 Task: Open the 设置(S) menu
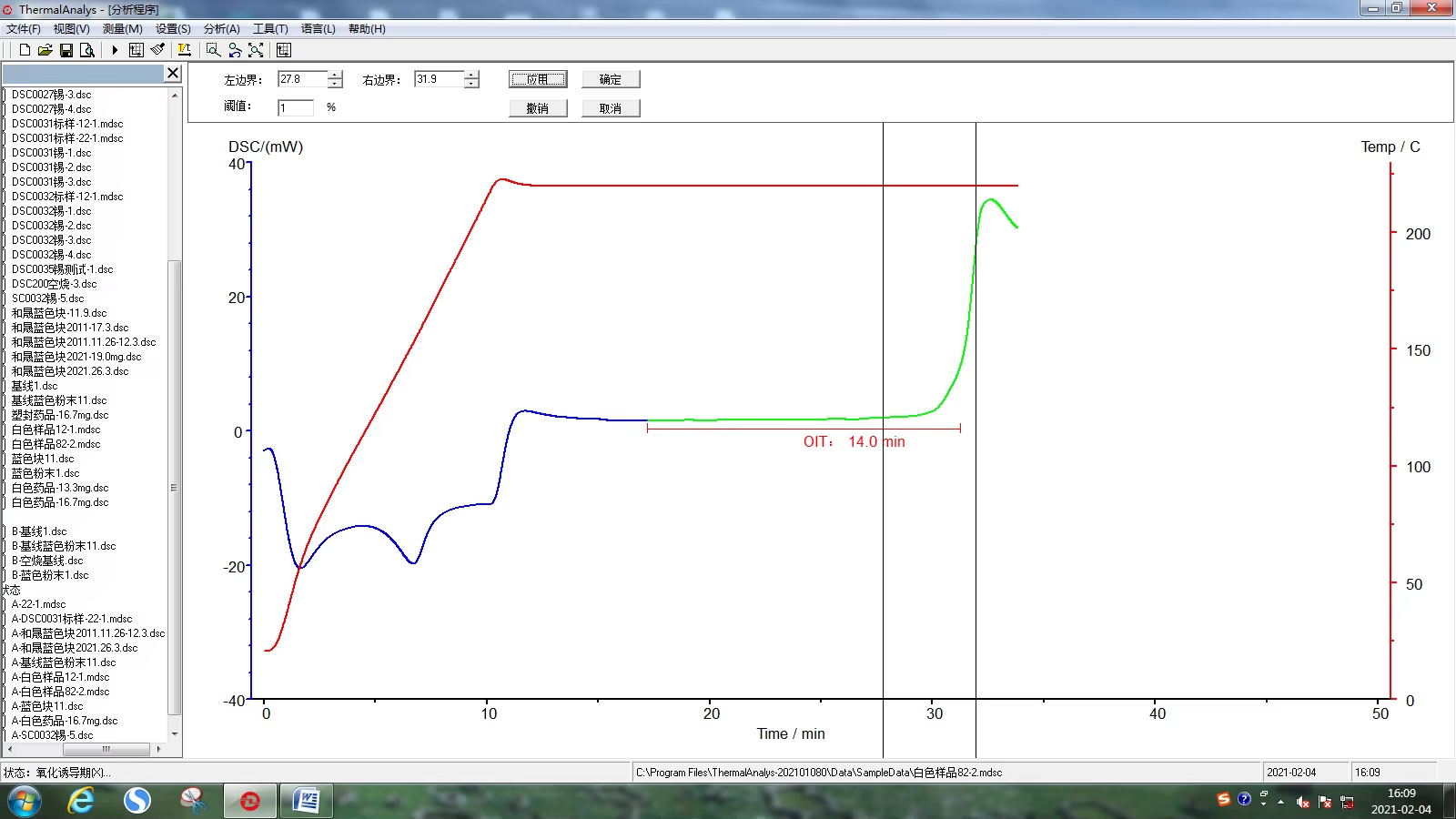[173, 29]
